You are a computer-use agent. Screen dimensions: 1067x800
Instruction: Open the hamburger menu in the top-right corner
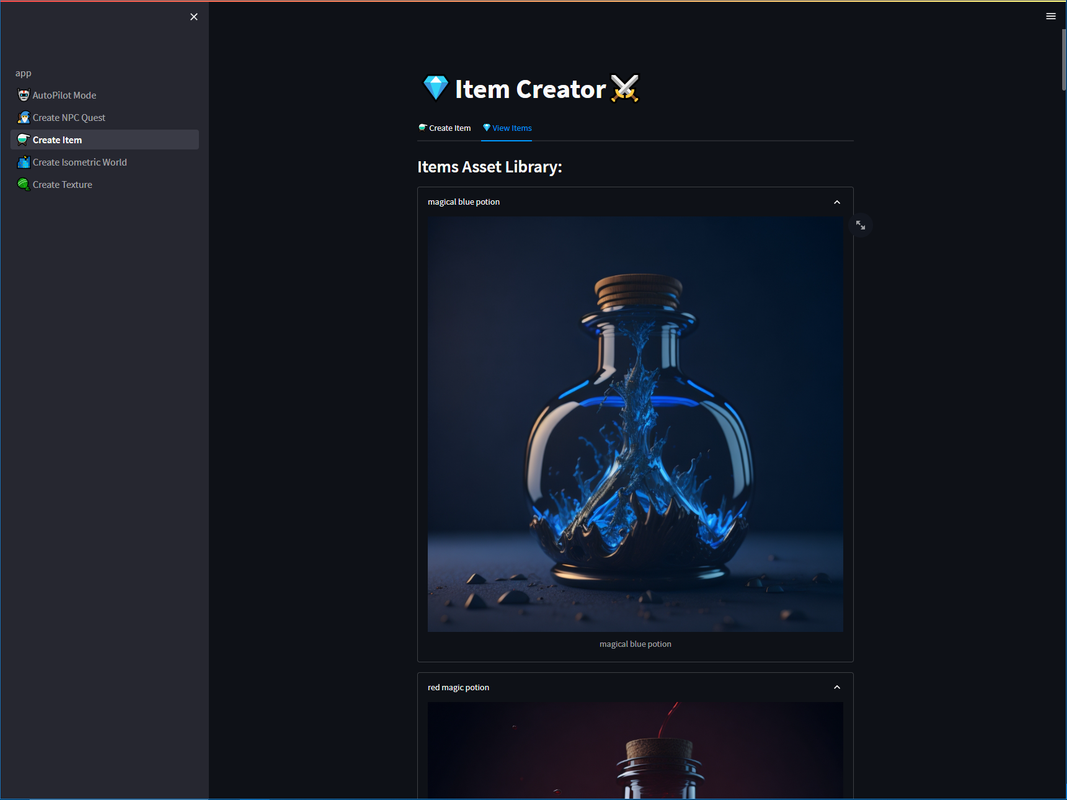[1051, 16]
